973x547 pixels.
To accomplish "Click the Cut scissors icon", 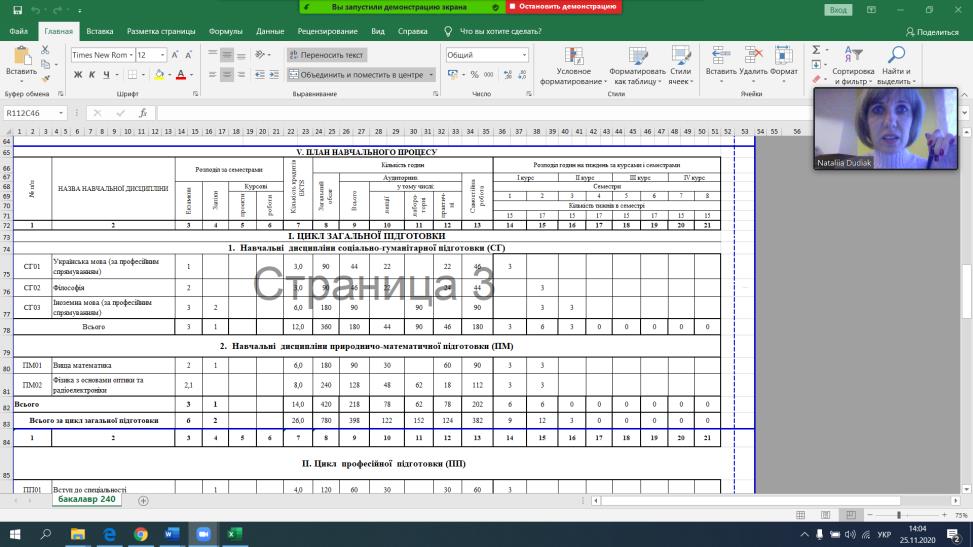I will 45,50.
